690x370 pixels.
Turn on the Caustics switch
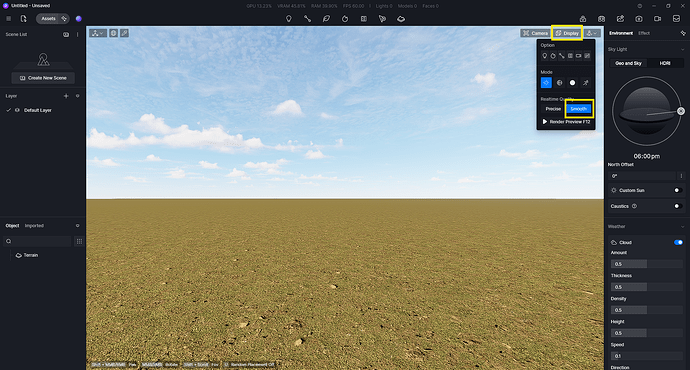(678, 206)
